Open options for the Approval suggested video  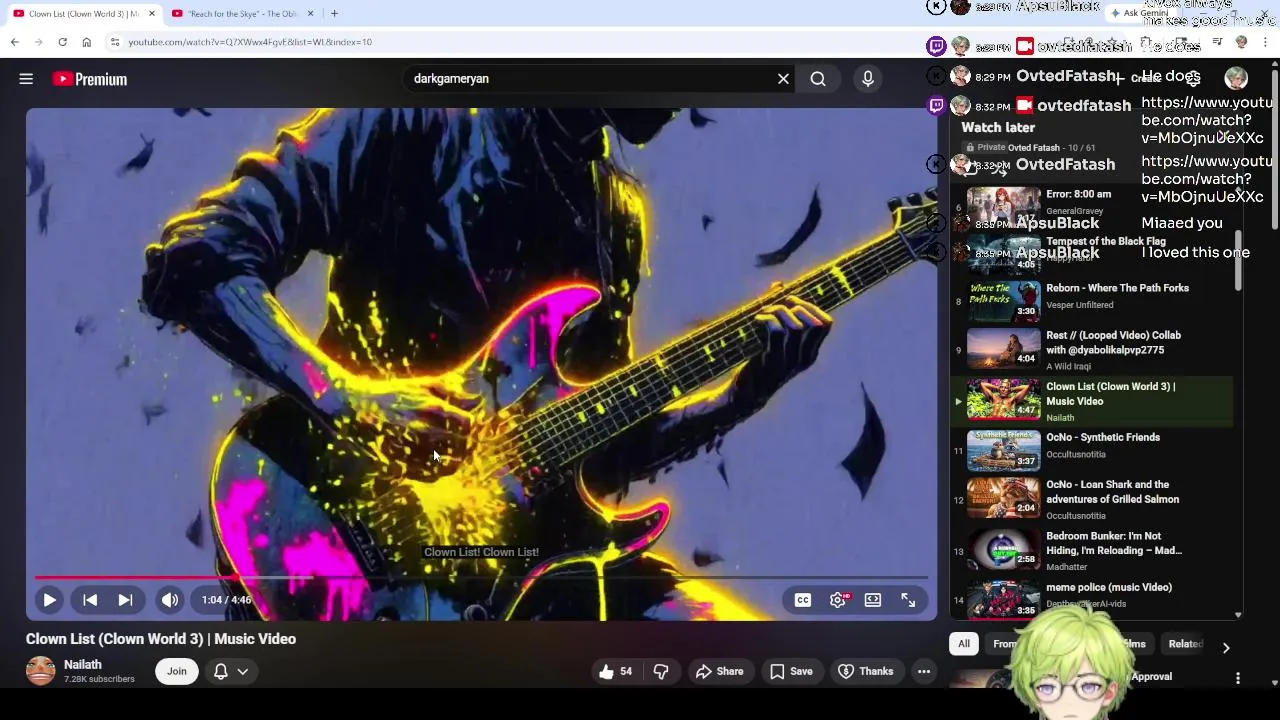point(1238,678)
